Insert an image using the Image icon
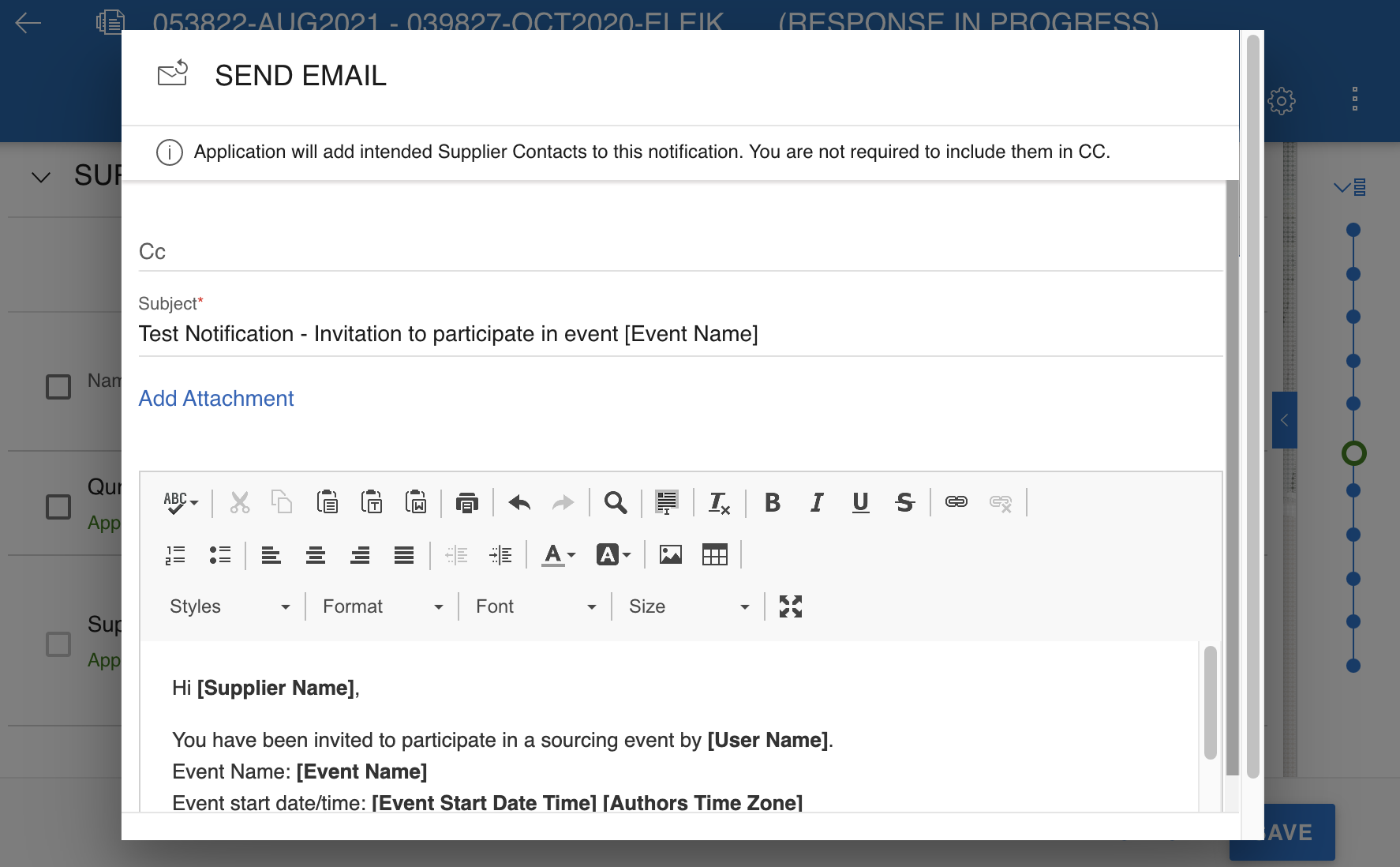This screenshot has width=1400, height=867. click(670, 555)
